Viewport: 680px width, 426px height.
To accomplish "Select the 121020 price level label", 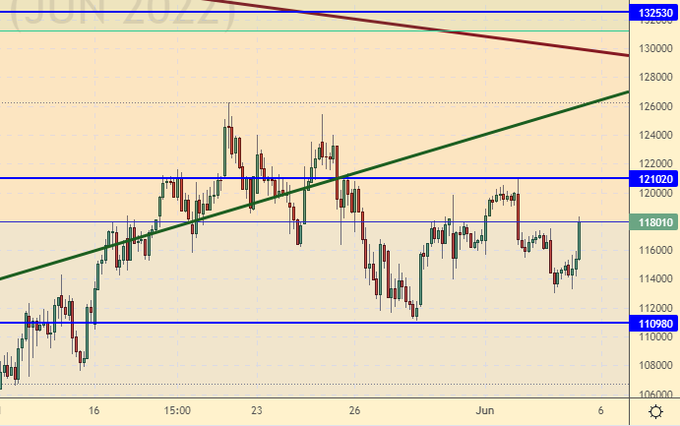I will (x=654, y=178).
